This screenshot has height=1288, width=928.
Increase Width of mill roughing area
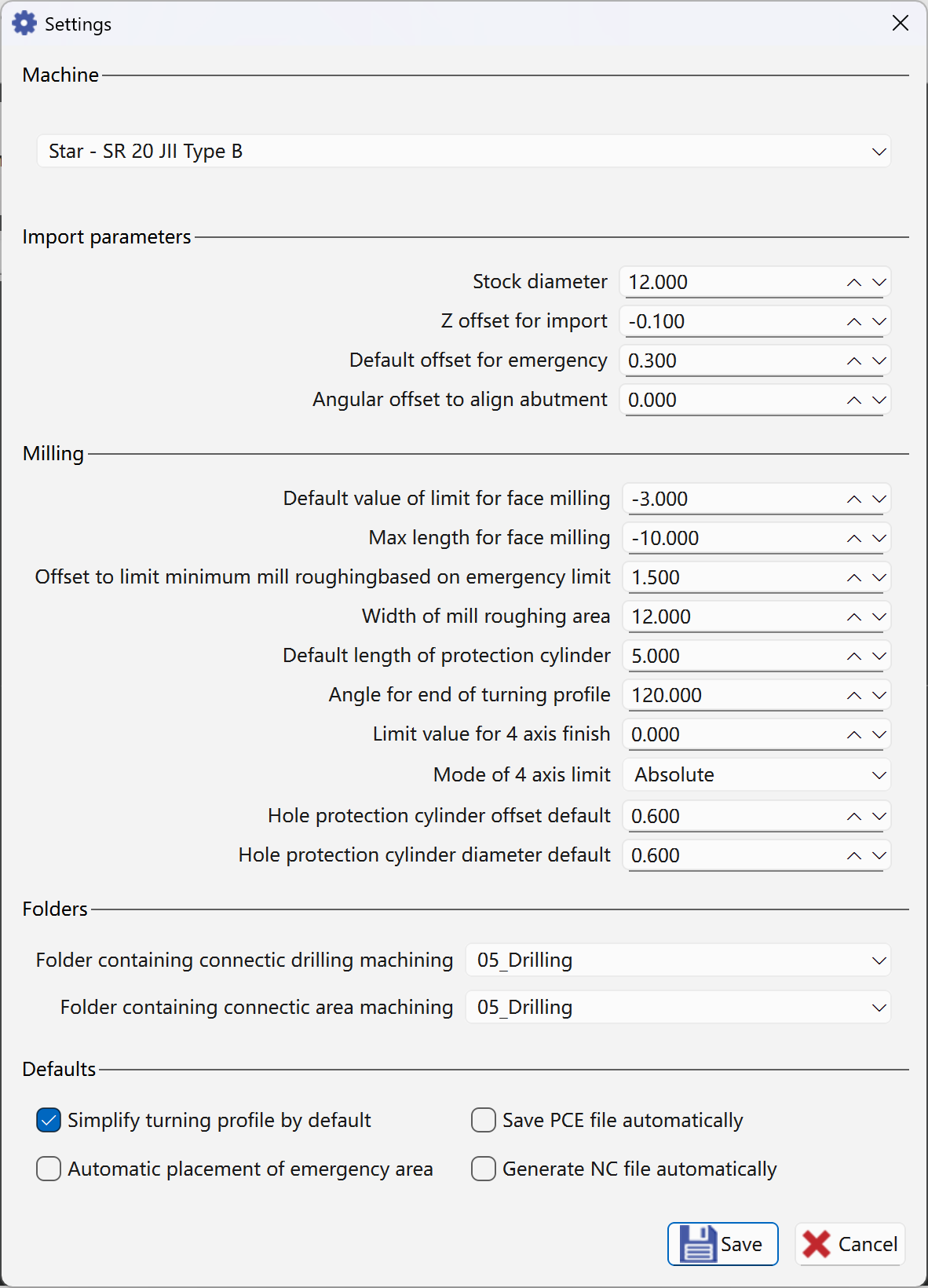pos(854,617)
